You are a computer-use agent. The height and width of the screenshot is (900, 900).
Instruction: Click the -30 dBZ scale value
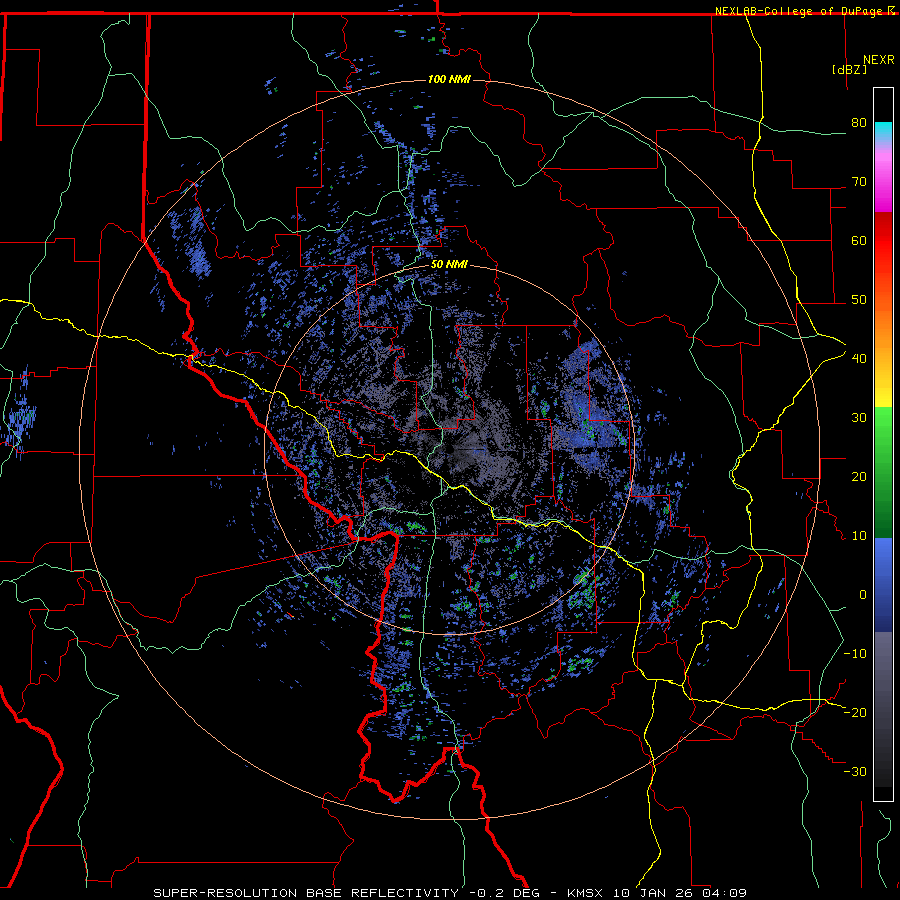tap(855, 771)
